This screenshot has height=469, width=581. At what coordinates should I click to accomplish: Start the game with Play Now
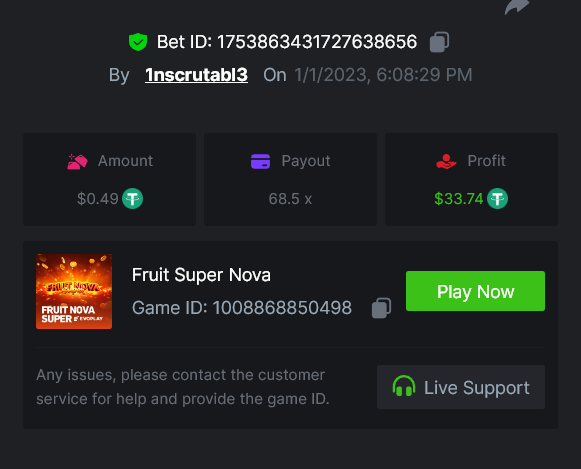pos(475,291)
